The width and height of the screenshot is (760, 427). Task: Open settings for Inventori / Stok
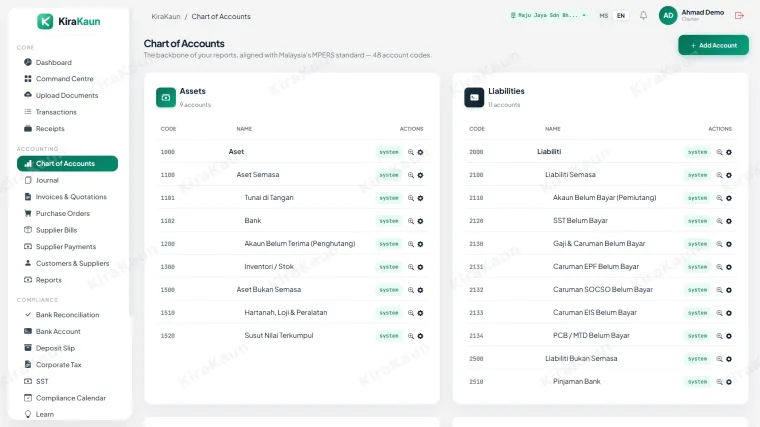[x=420, y=267]
